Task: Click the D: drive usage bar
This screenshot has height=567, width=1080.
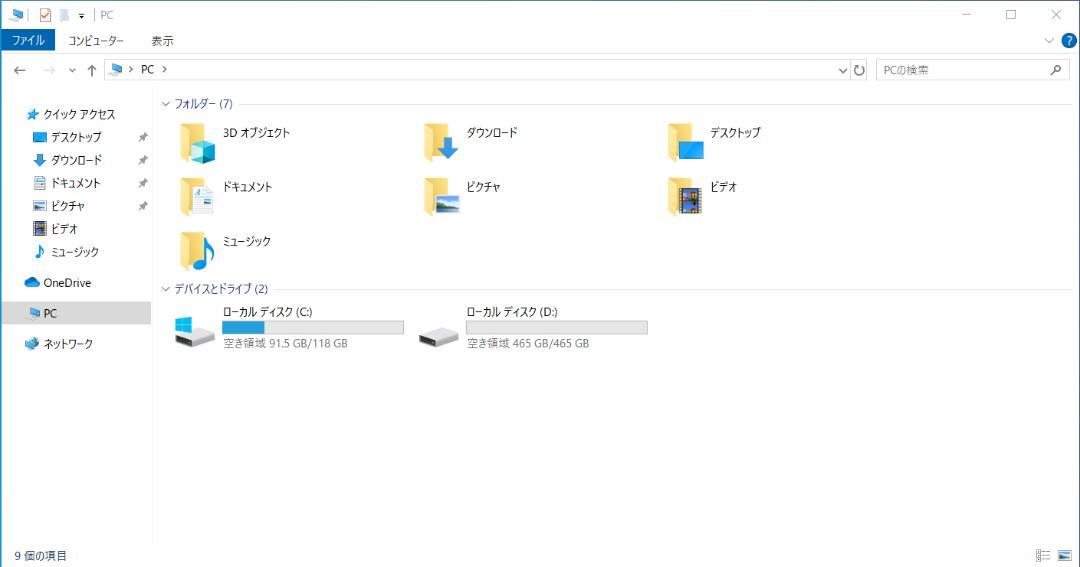Action: point(557,328)
